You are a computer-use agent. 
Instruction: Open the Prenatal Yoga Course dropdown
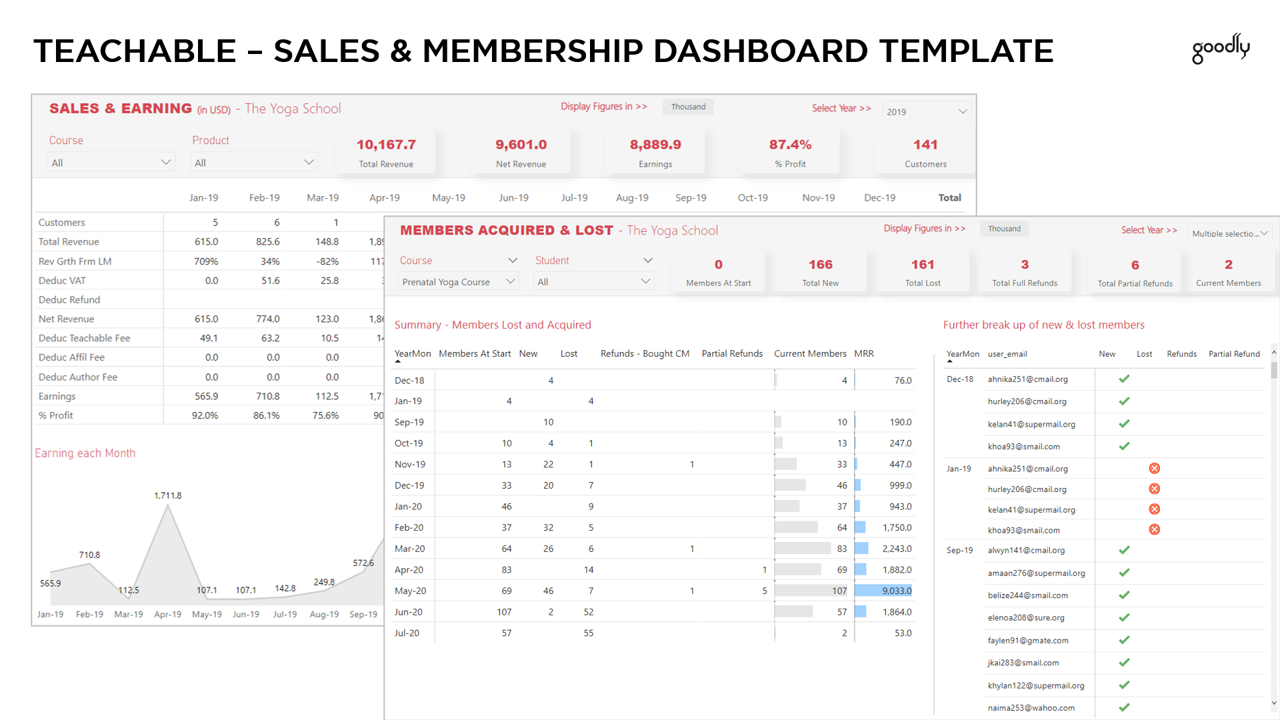[459, 282]
